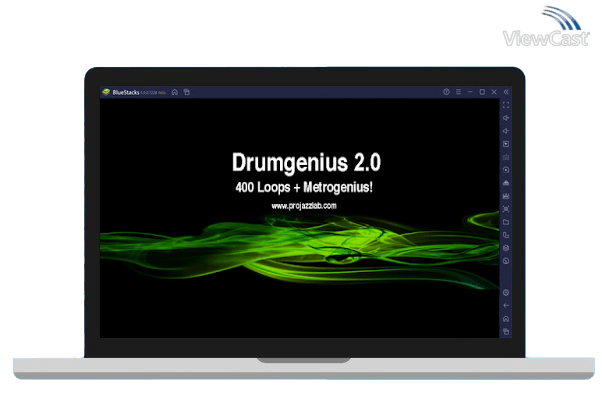Click the BlueStacks name in title bar

coord(126,92)
